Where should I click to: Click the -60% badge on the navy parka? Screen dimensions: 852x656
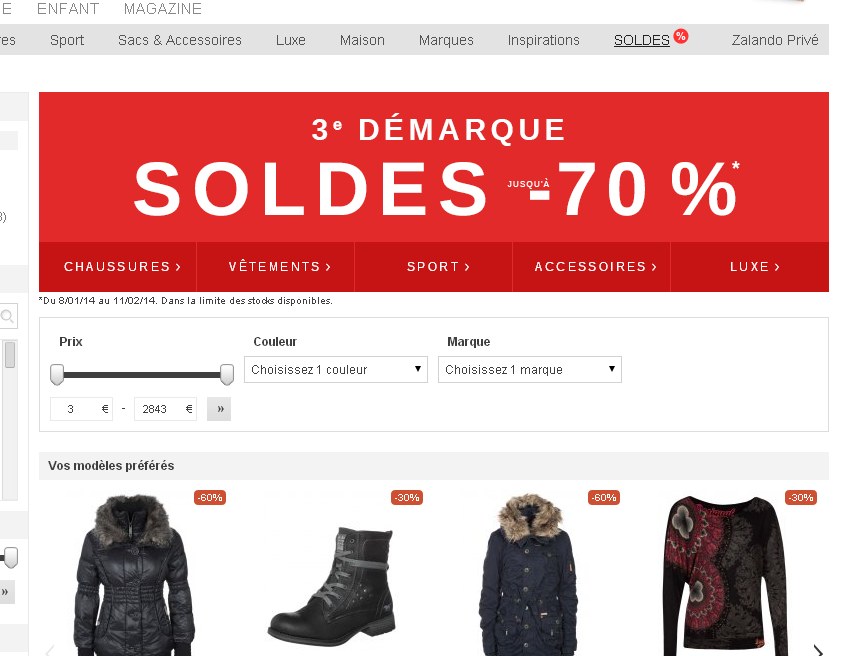604,497
